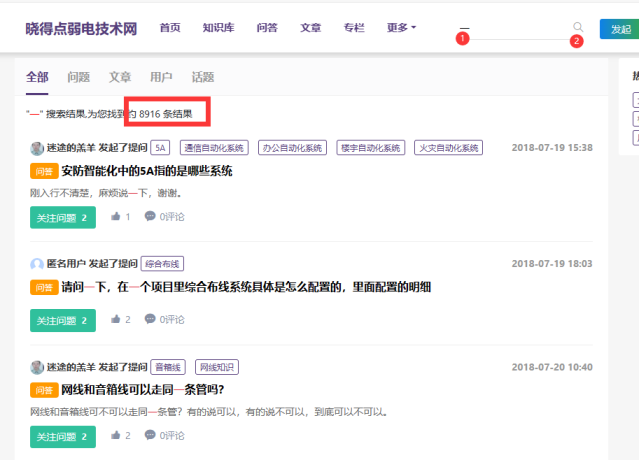Switch to the 文章 results tab
The height and width of the screenshot is (460, 639).
coord(120,77)
